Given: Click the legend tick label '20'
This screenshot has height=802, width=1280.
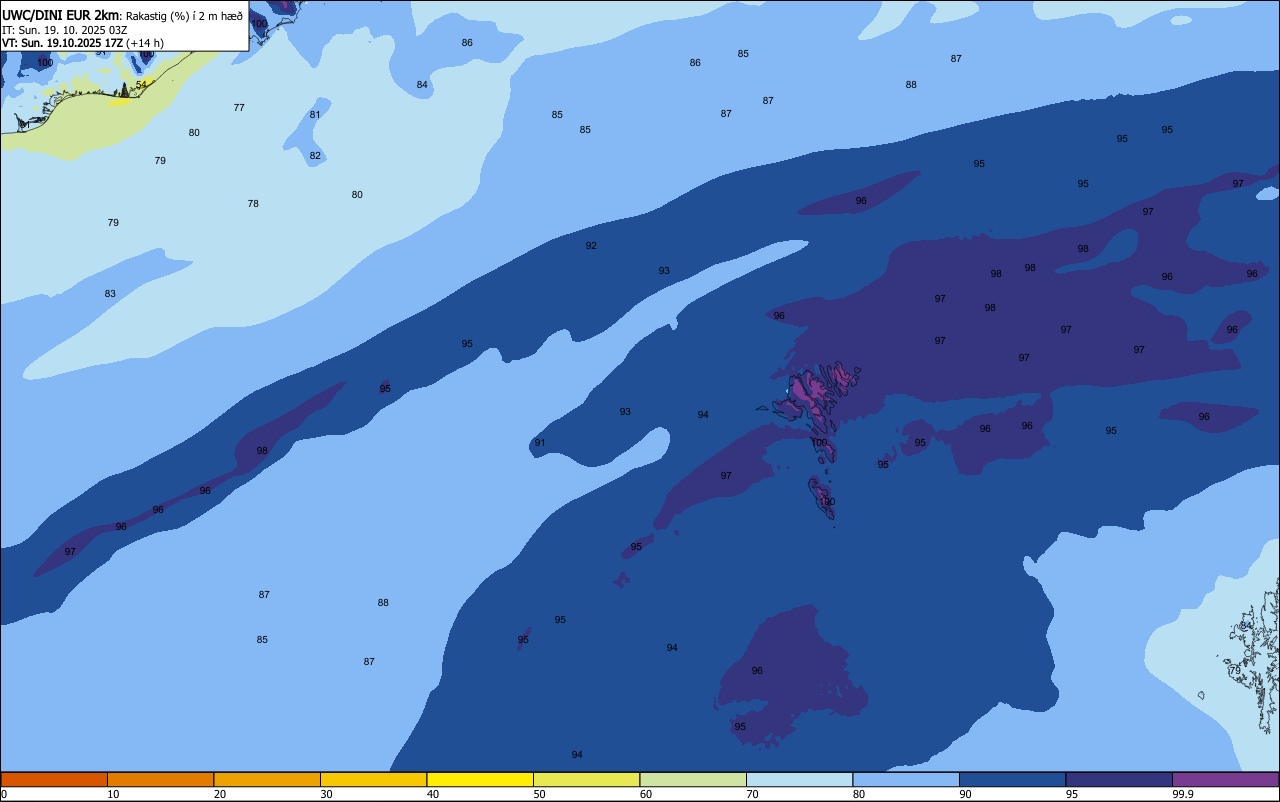Looking at the screenshot, I should [219, 794].
